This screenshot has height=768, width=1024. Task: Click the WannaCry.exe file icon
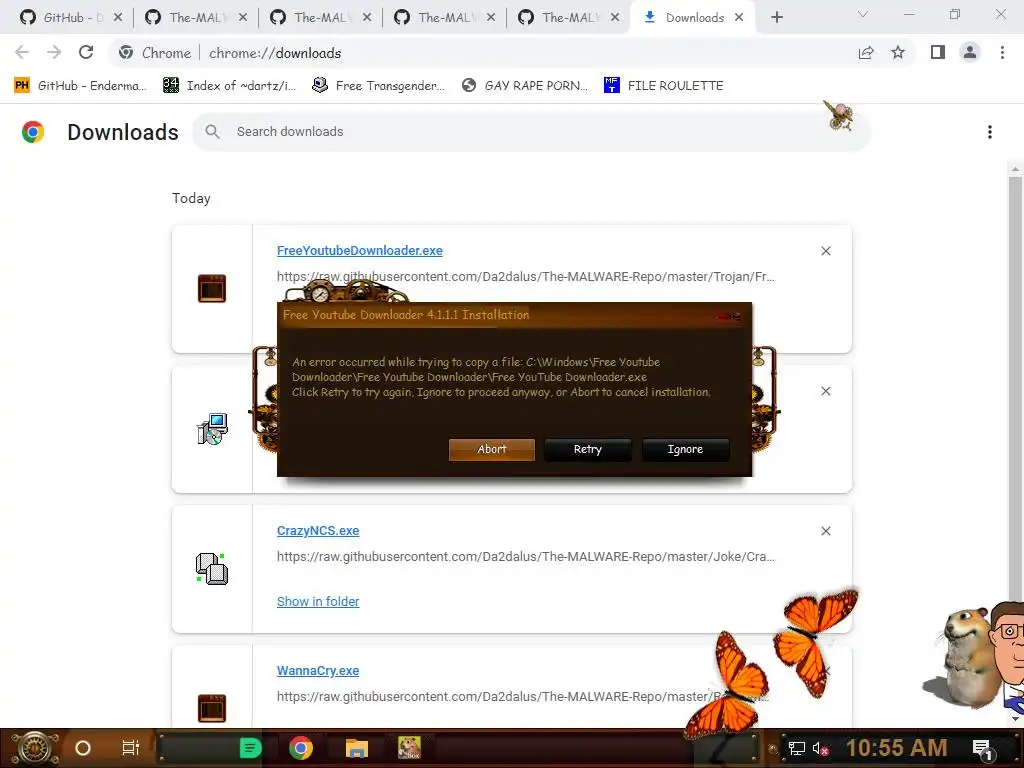tap(212, 708)
